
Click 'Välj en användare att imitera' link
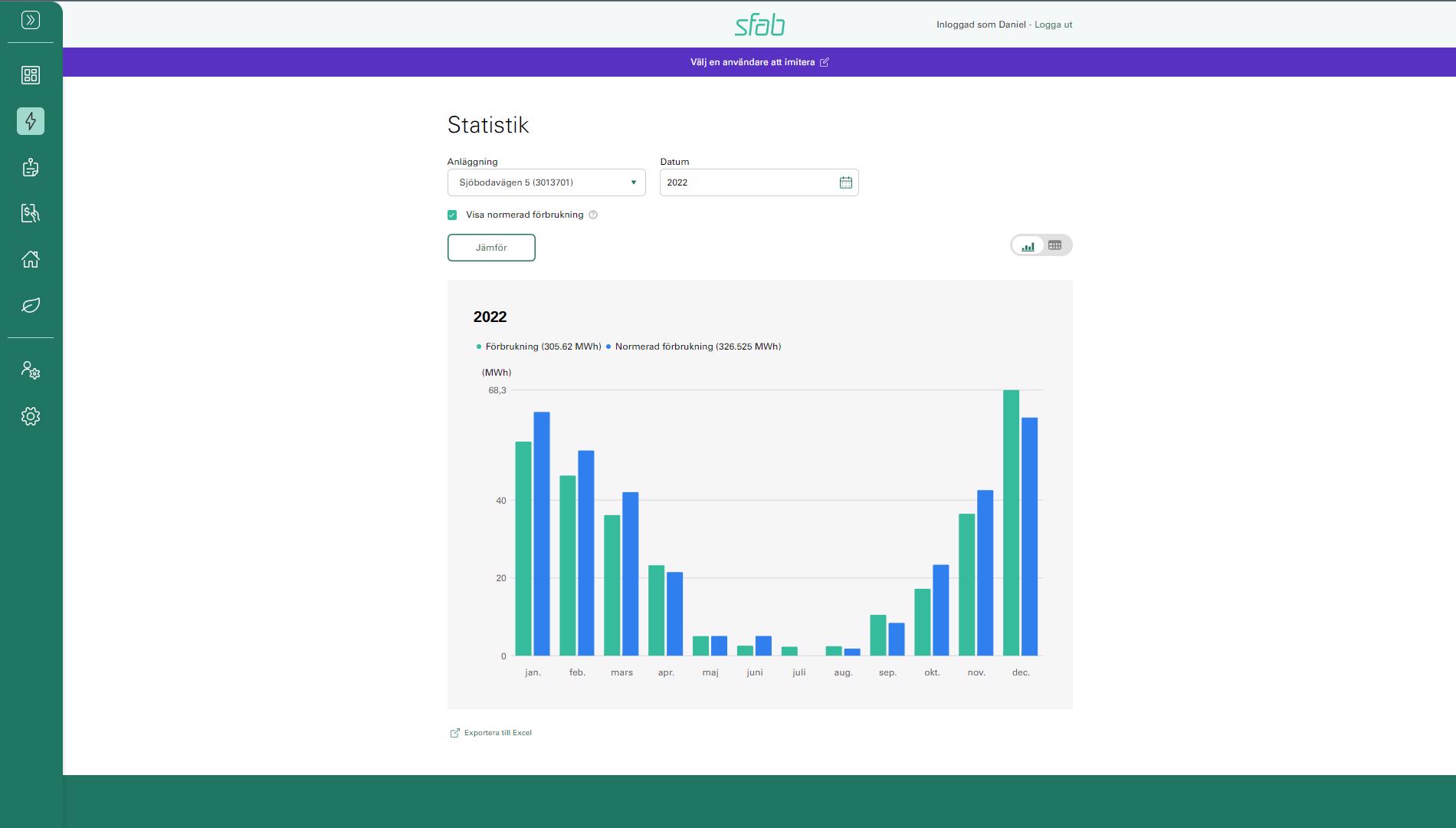coord(753,62)
